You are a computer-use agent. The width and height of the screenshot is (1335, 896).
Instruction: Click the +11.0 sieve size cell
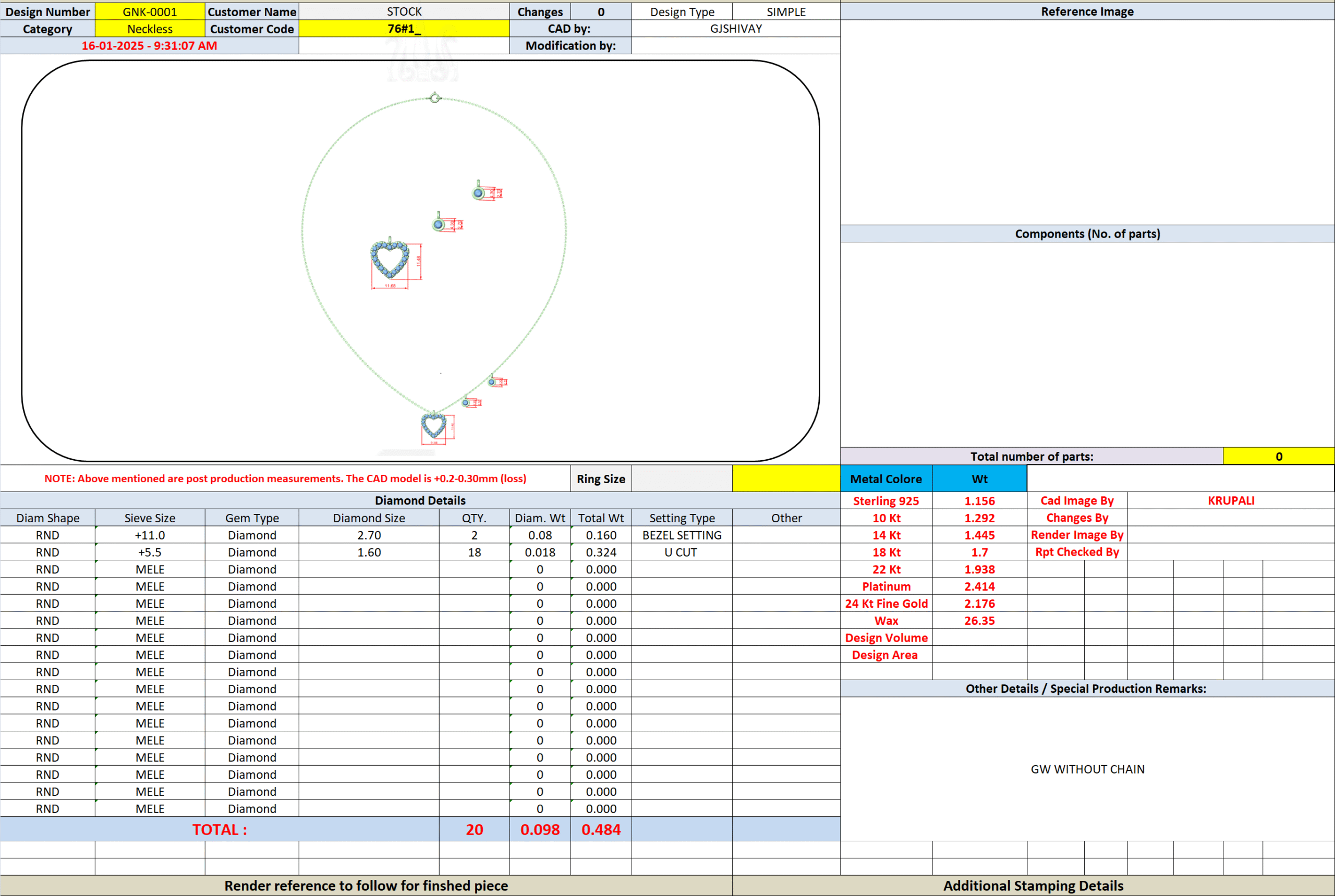coord(150,535)
